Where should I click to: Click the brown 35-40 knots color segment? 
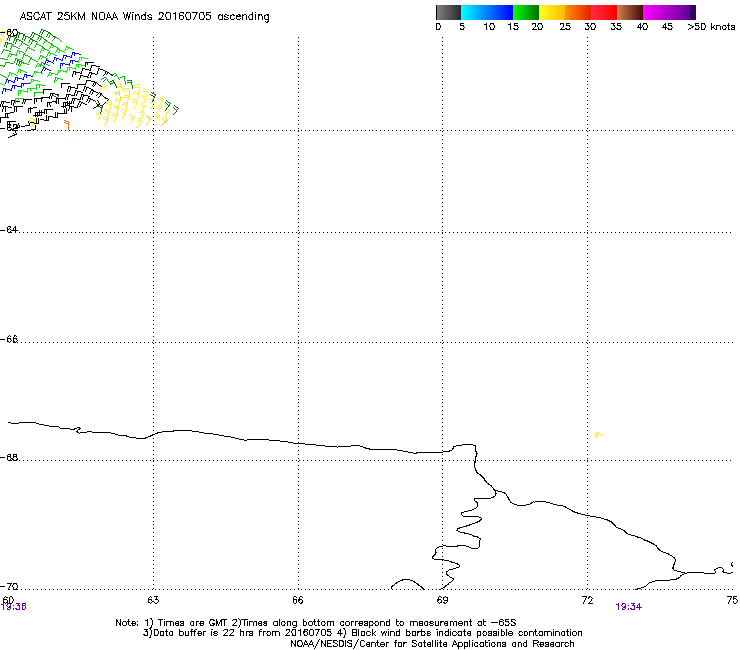[x=630, y=12]
